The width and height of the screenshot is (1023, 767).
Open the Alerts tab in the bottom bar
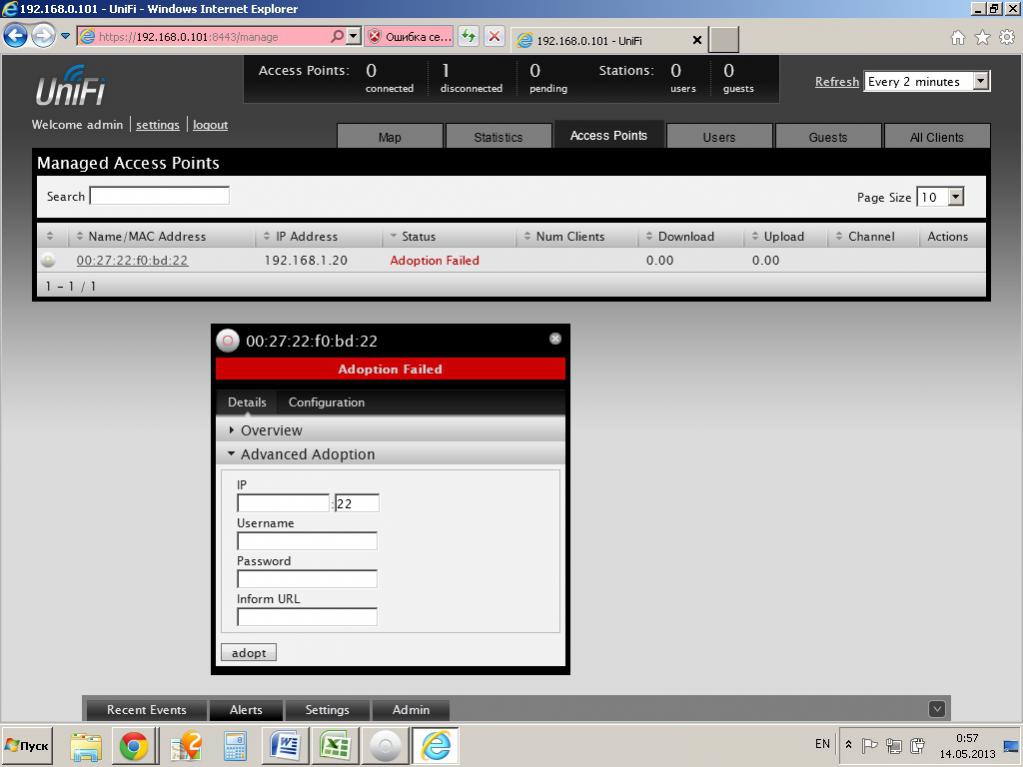point(246,710)
